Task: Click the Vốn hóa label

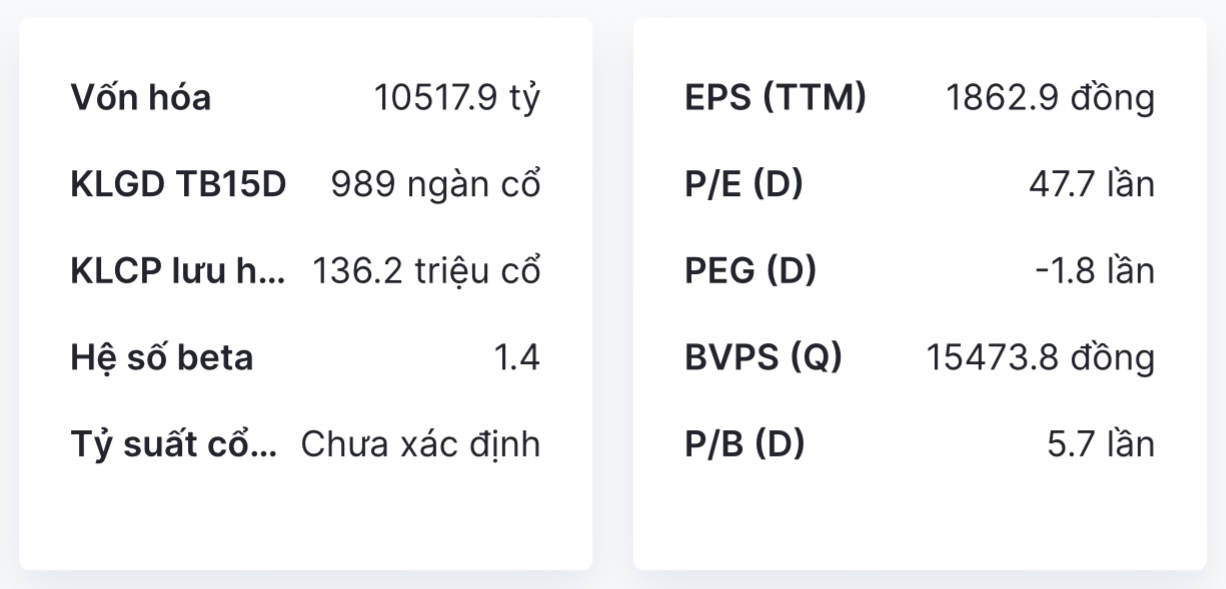Action: pyautogui.click(x=141, y=98)
